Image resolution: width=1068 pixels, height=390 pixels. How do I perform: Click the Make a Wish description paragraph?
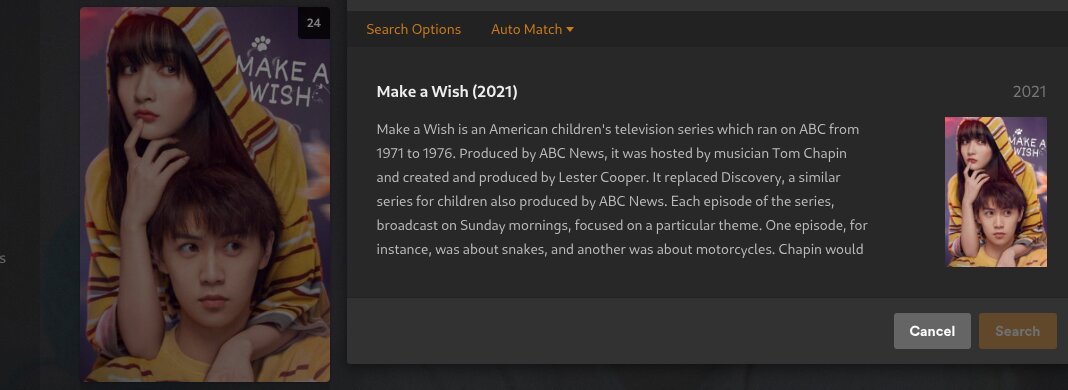pyautogui.click(x=622, y=189)
